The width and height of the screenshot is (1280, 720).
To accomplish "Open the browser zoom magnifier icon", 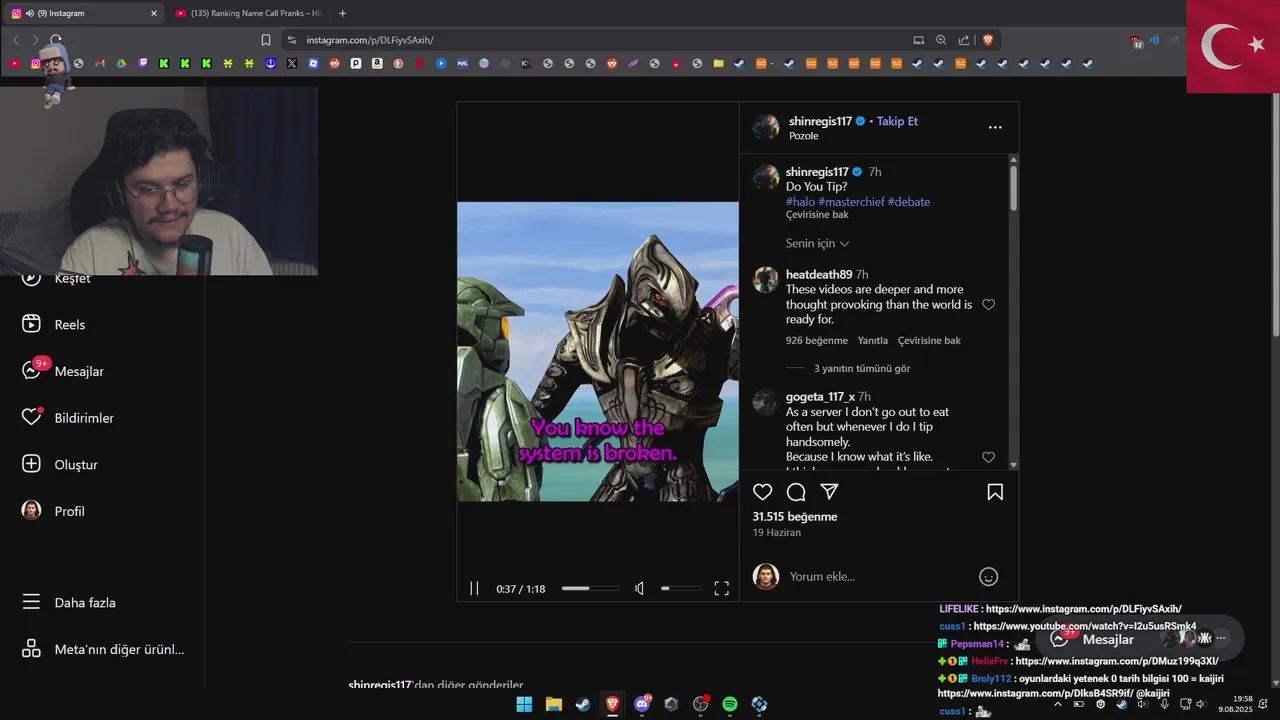I will [x=941, y=40].
